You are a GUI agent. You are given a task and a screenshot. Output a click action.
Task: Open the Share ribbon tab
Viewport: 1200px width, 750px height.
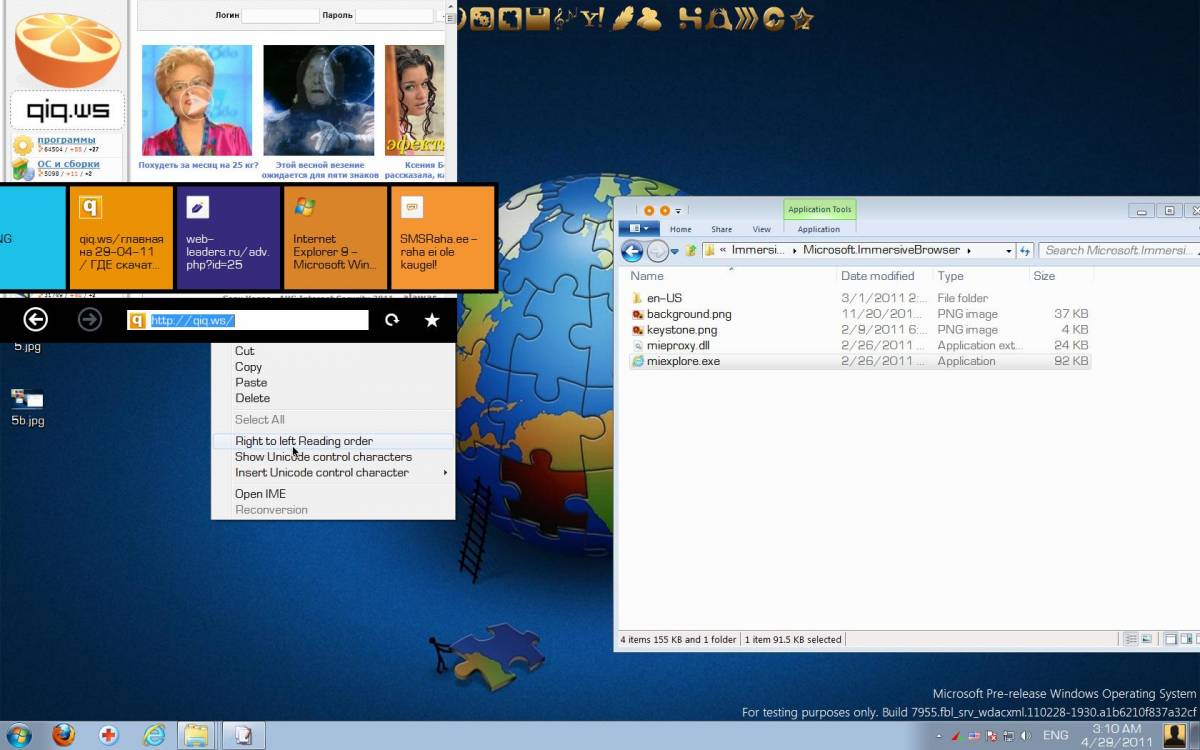721,229
